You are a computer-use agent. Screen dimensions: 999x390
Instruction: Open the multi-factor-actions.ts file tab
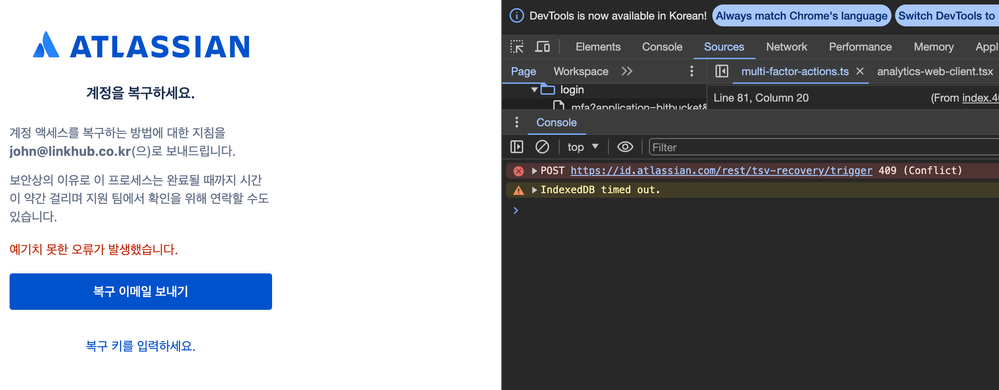click(794, 71)
